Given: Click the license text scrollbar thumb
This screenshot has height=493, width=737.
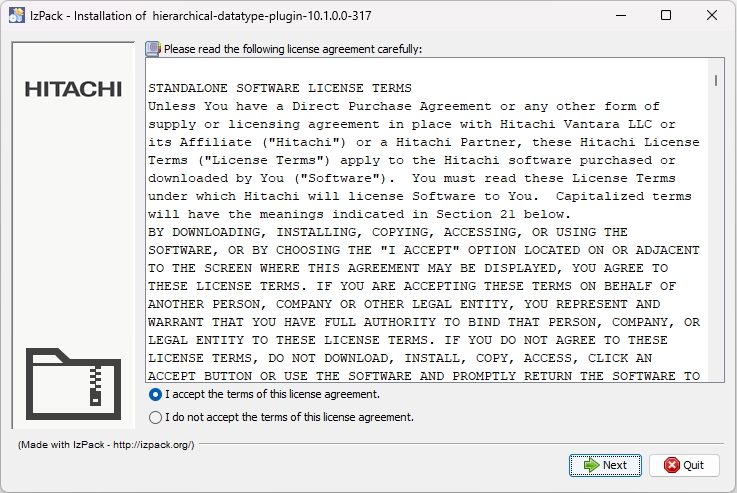Looking at the screenshot, I should coord(716,80).
